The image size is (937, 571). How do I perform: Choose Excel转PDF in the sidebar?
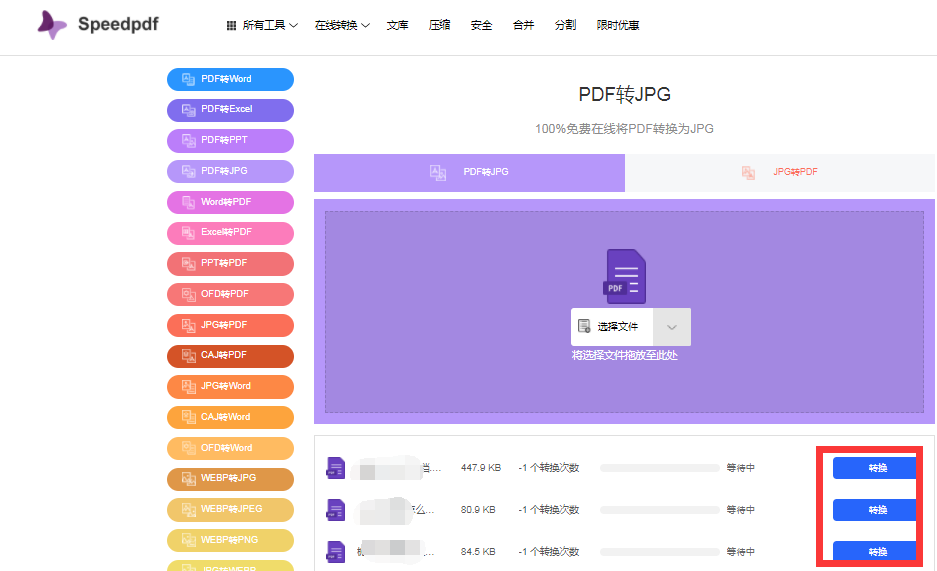click(230, 232)
